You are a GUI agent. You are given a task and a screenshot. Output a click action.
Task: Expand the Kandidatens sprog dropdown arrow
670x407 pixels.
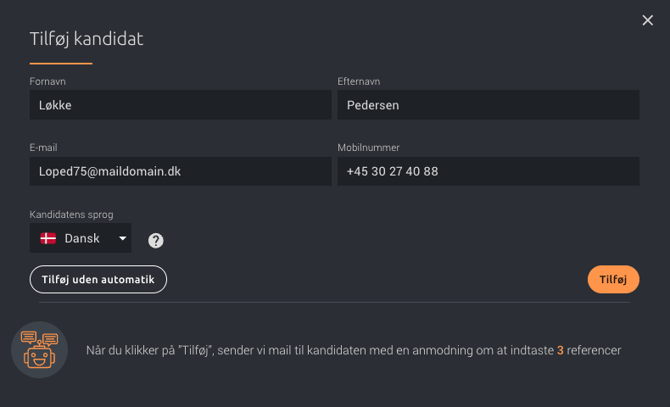[x=123, y=238]
